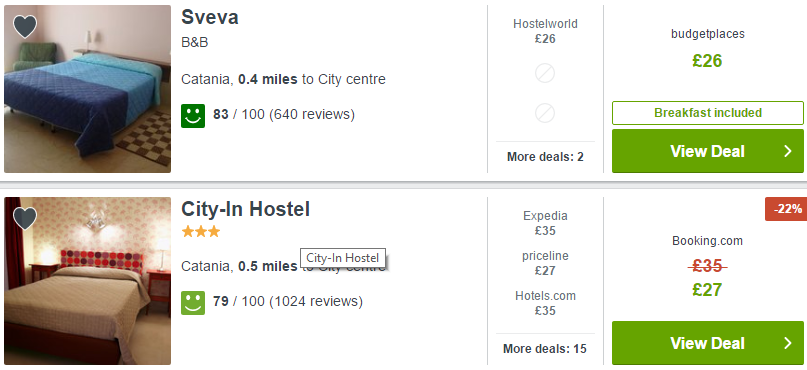Favorite Sveva with the heart icon
Viewport: 807px width, 370px height.
coord(25,27)
